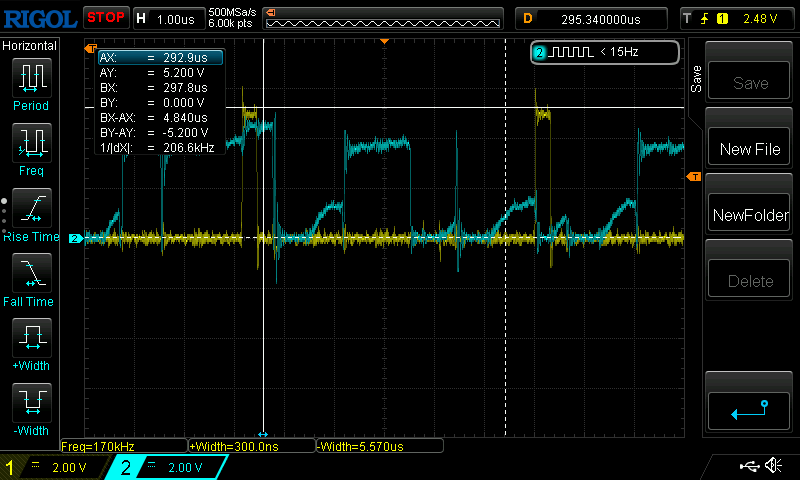Image resolution: width=800 pixels, height=480 pixels.
Task: Click the channel 2 ground level marker
Action: pos(76,238)
